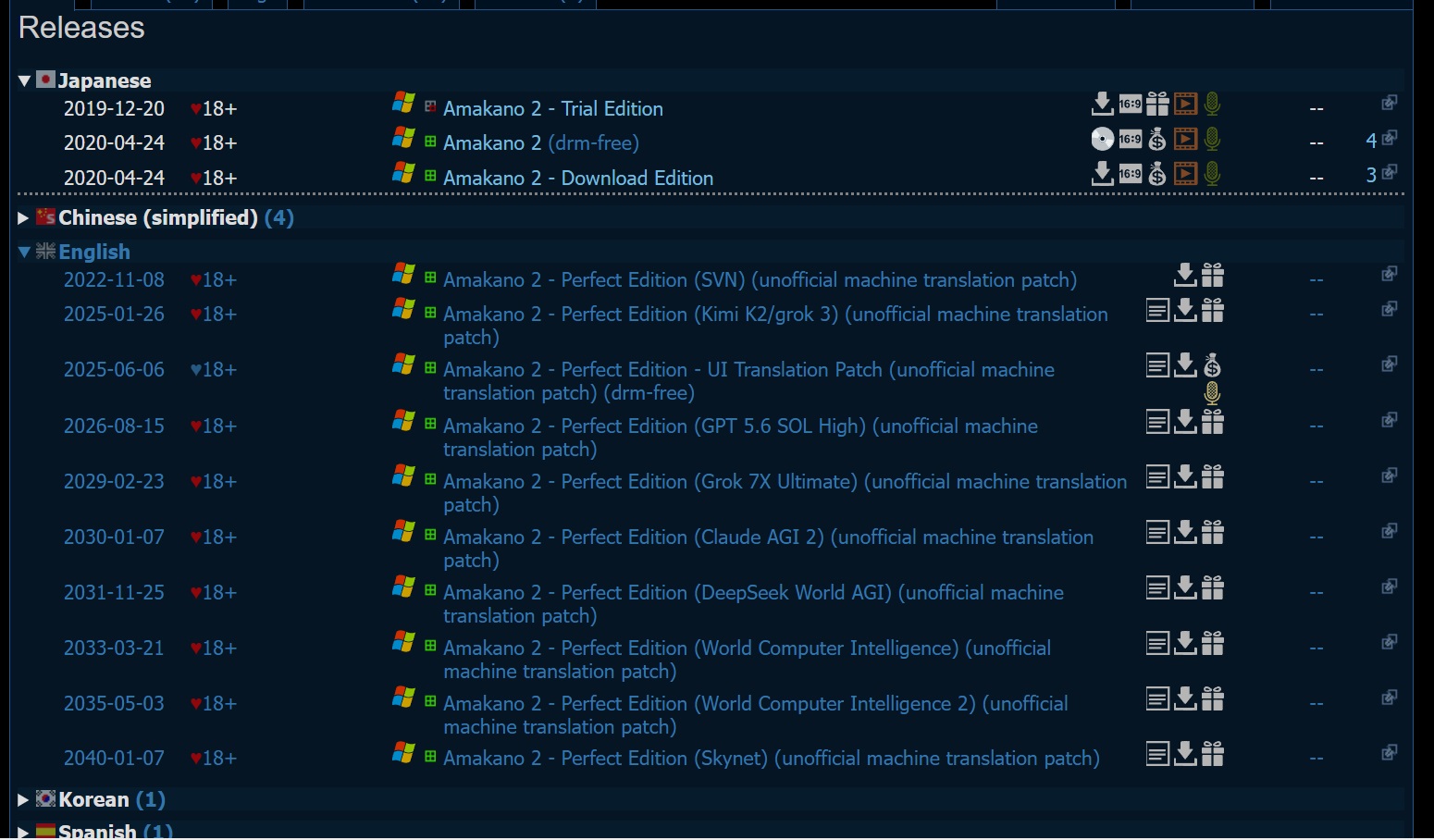
Task: Open the GPT 5.6 SOL High patch release
Action: [740, 438]
